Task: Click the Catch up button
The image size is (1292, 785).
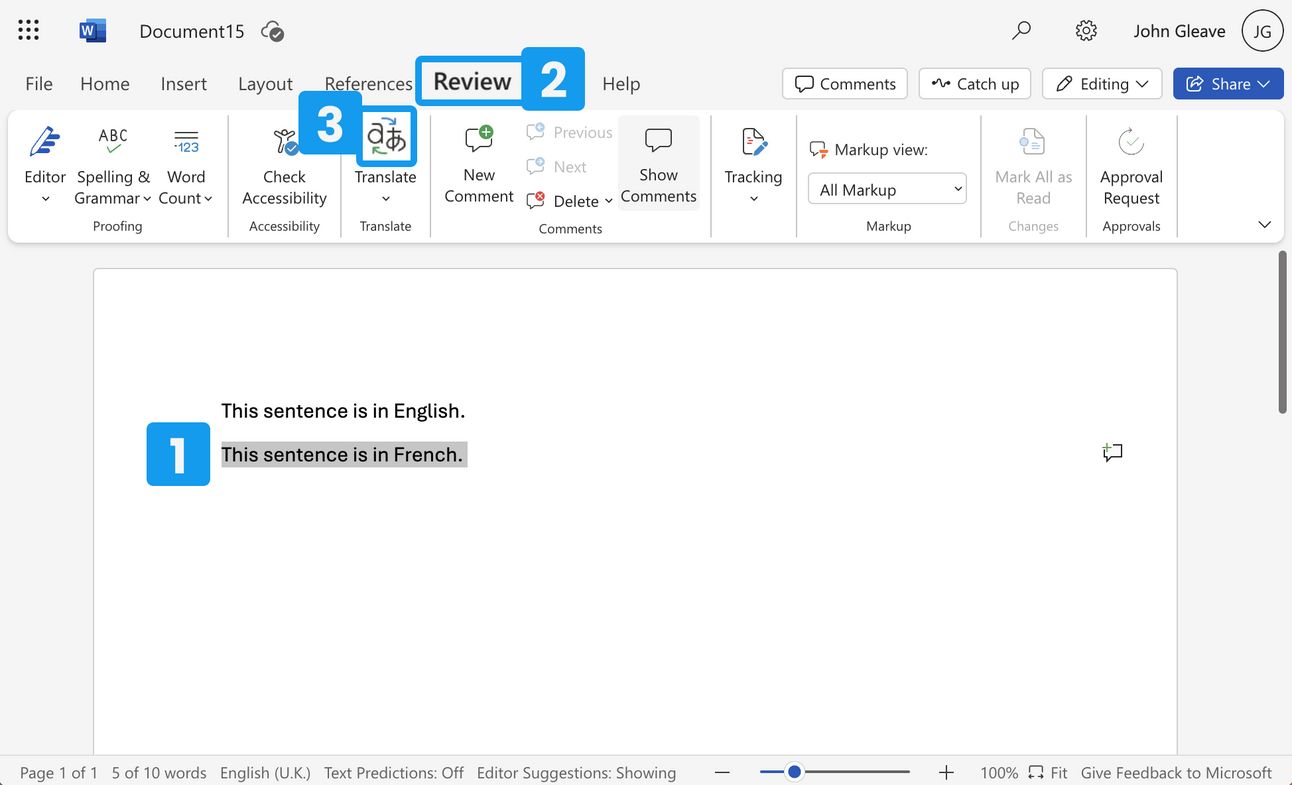Action: pos(975,84)
